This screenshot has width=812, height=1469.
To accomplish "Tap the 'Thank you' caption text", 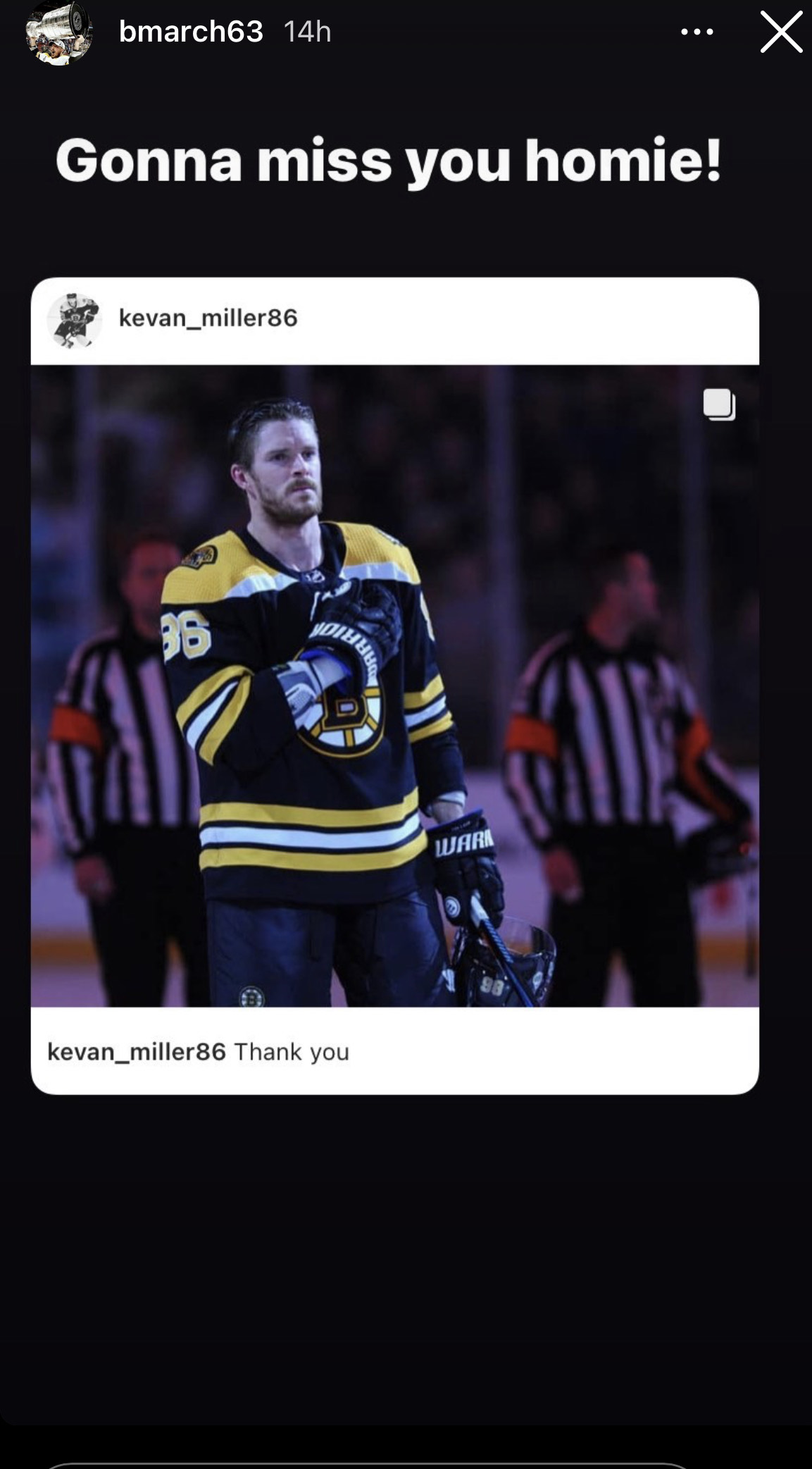I will (x=292, y=1052).
